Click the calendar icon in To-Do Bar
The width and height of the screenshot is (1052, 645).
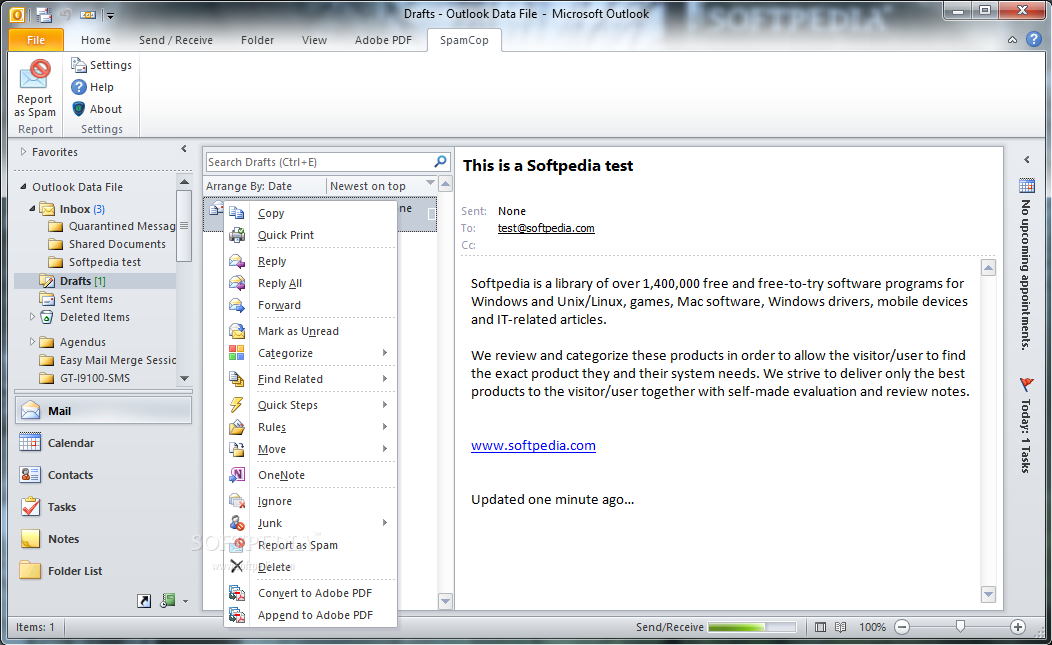pos(1027,185)
